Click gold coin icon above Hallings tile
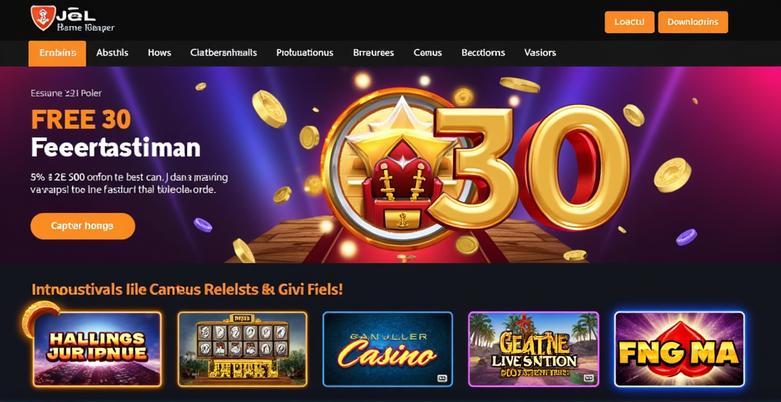 tap(41, 318)
